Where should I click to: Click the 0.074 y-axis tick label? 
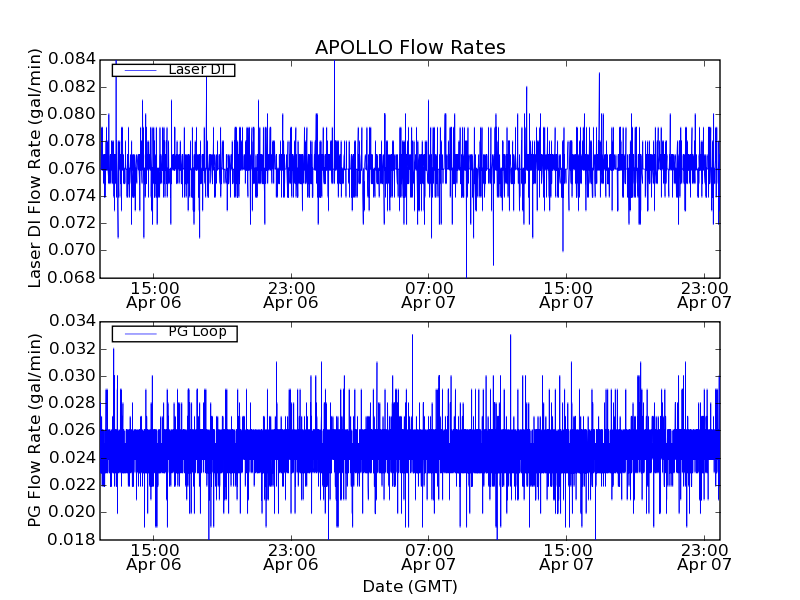(72, 196)
